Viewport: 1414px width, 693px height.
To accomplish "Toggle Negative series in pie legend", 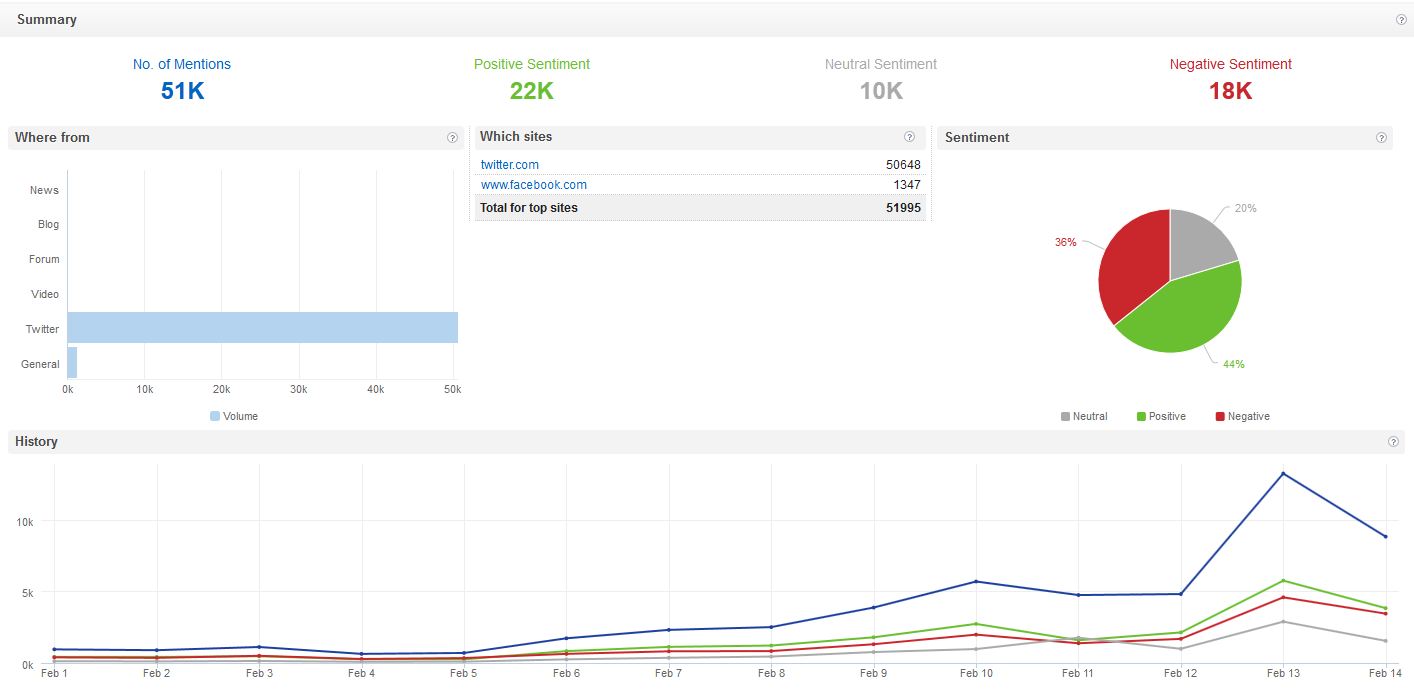I will (x=1242, y=416).
